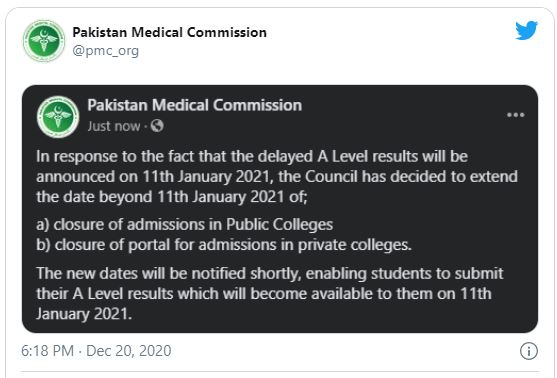Select the 'a) closure of admissions in Public Colleges' line

point(185,225)
